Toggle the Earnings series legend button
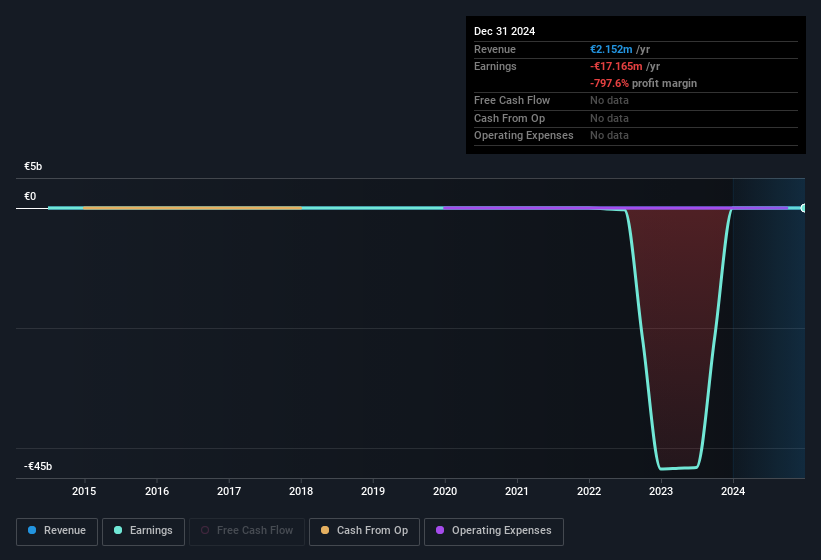The height and width of the screenshot is (560, 821). 143,531
